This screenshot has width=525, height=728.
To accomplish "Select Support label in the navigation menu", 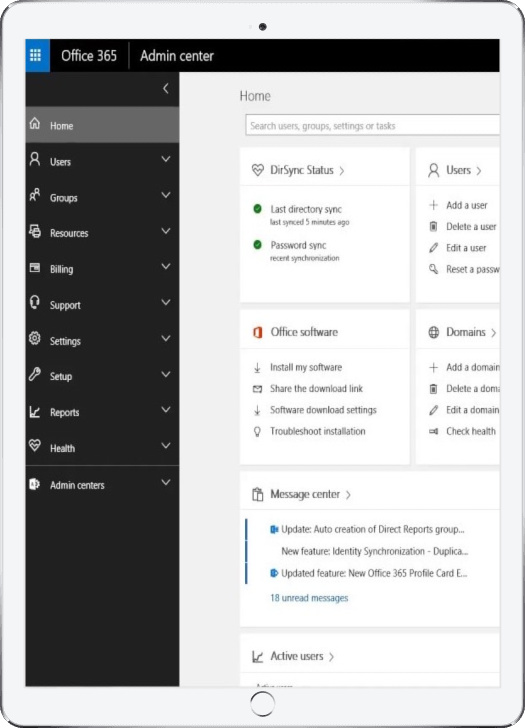I will pyautogui.click(x=65, y=305).
